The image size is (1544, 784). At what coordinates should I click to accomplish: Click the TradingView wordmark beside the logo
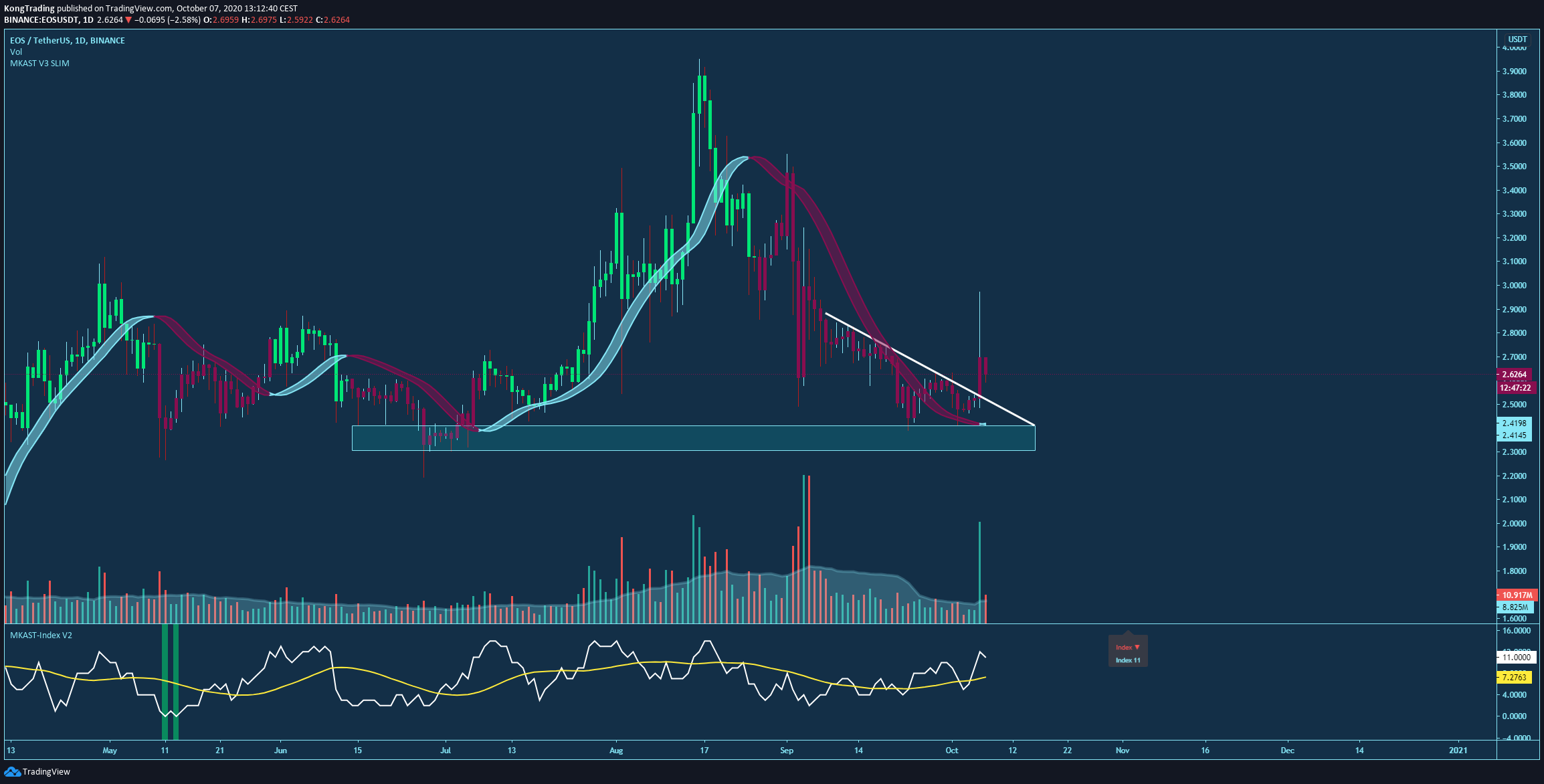tap(46, 772)
